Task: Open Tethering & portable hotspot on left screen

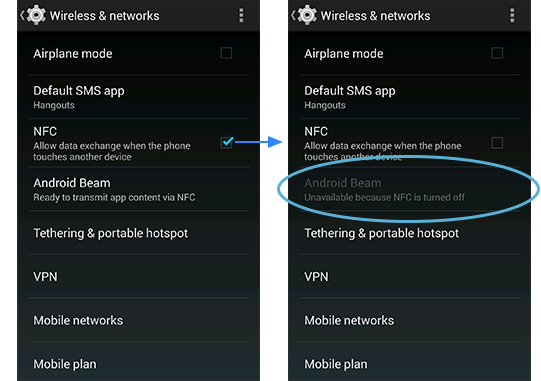Action: [138, 233]
